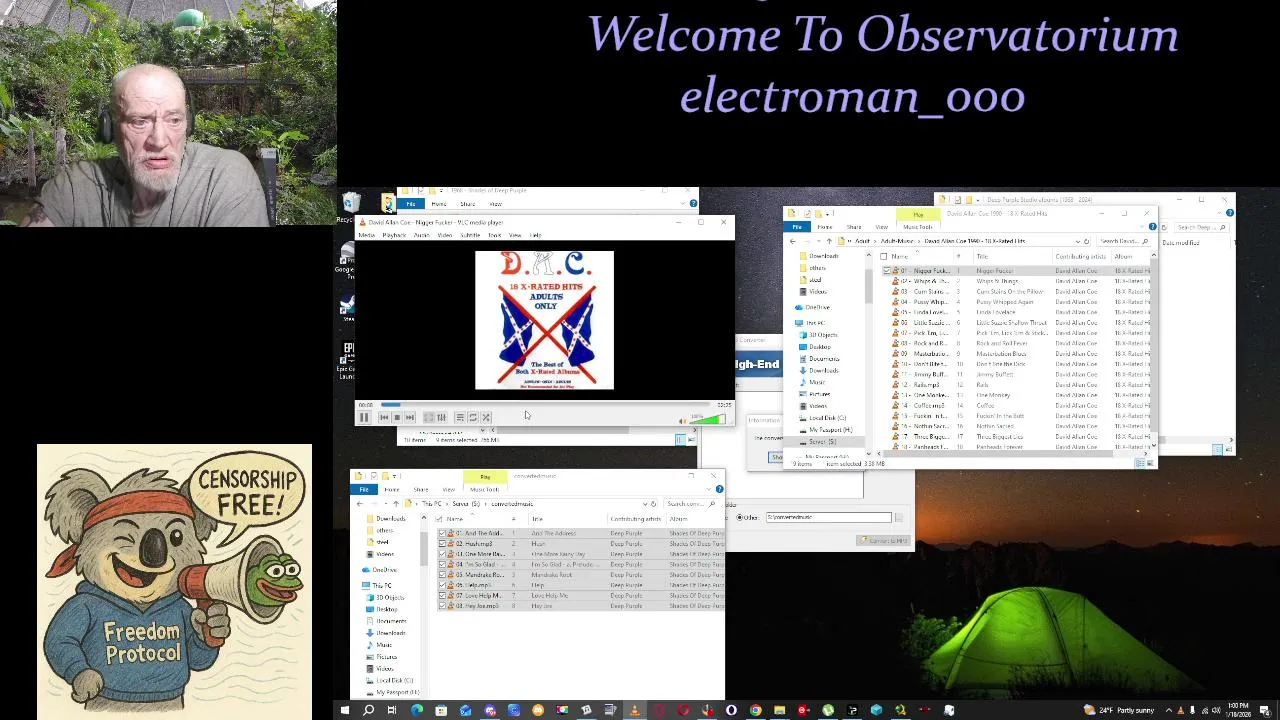
Task: Go up one folder in convertedmusic window
Action: pos(396,504)
